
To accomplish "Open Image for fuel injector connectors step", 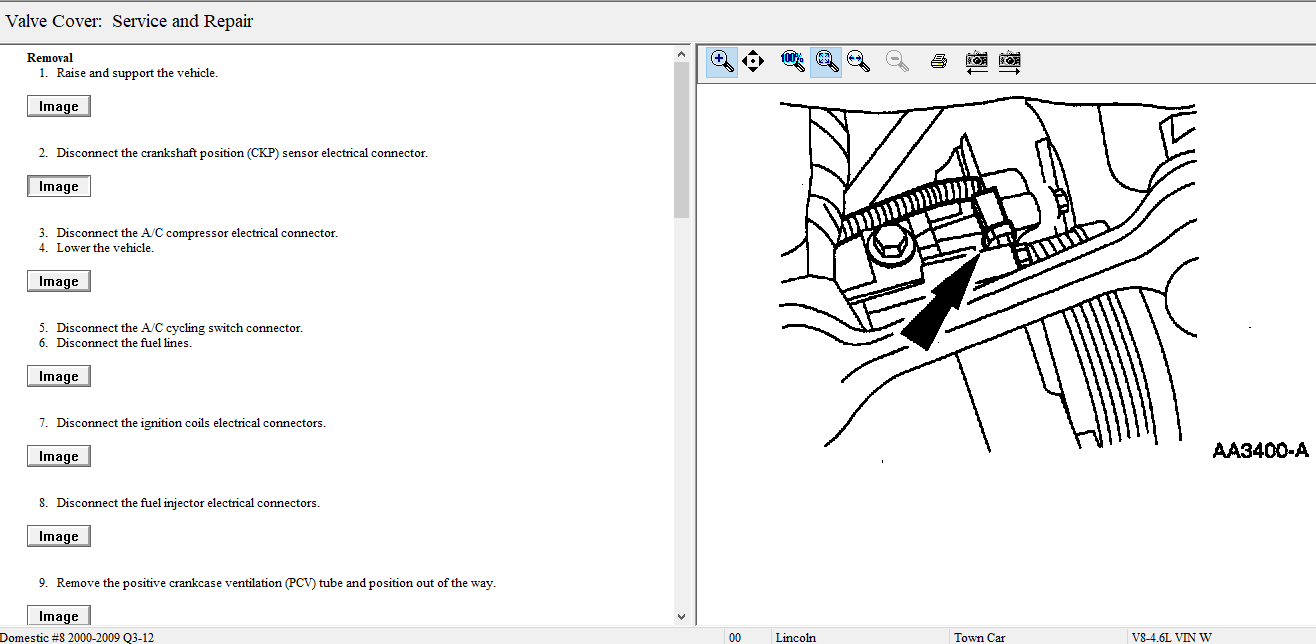I will [59, 537].
